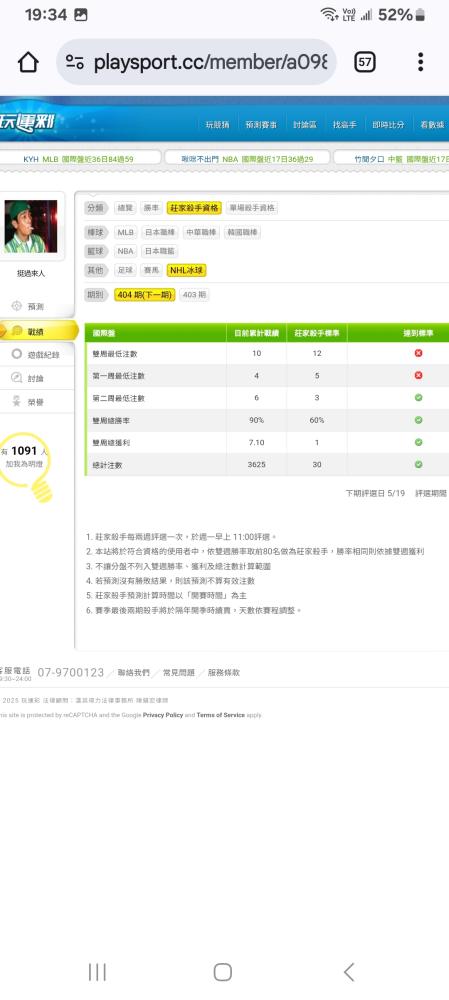449x1000 pixels.
Task: Open 預測賽事 in the top navigation
Action: [261, 125]
